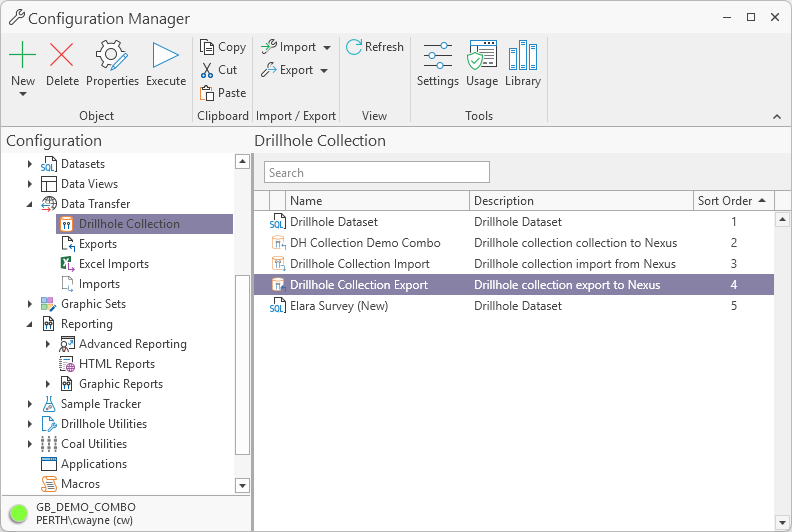
Task: Open the Settings sliders tool
Action: coord(437,55)
